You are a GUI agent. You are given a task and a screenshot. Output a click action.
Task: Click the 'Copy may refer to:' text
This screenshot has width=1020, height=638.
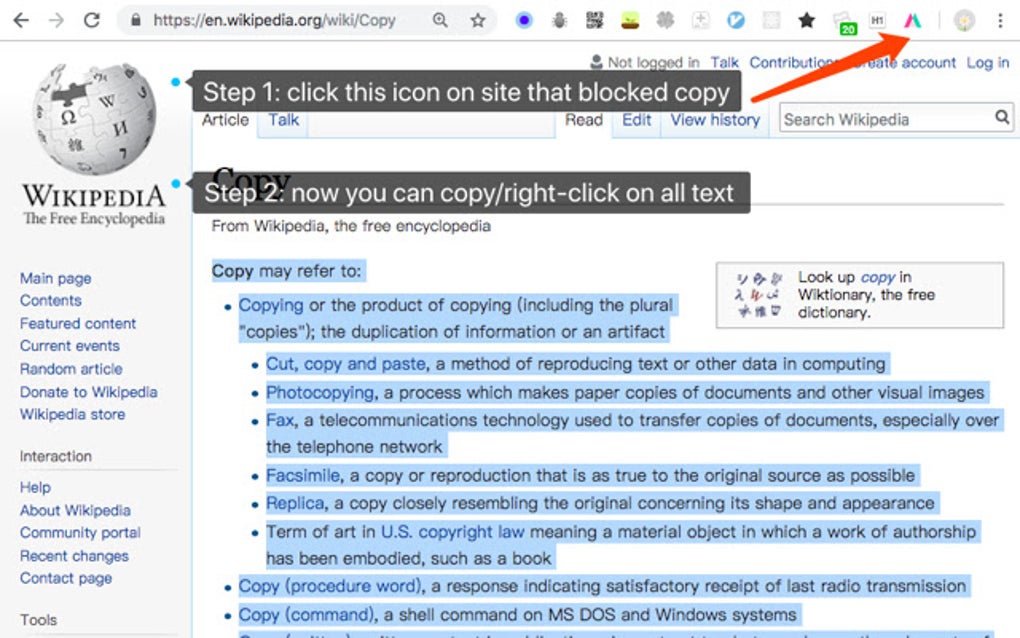(x=287, y=271)
